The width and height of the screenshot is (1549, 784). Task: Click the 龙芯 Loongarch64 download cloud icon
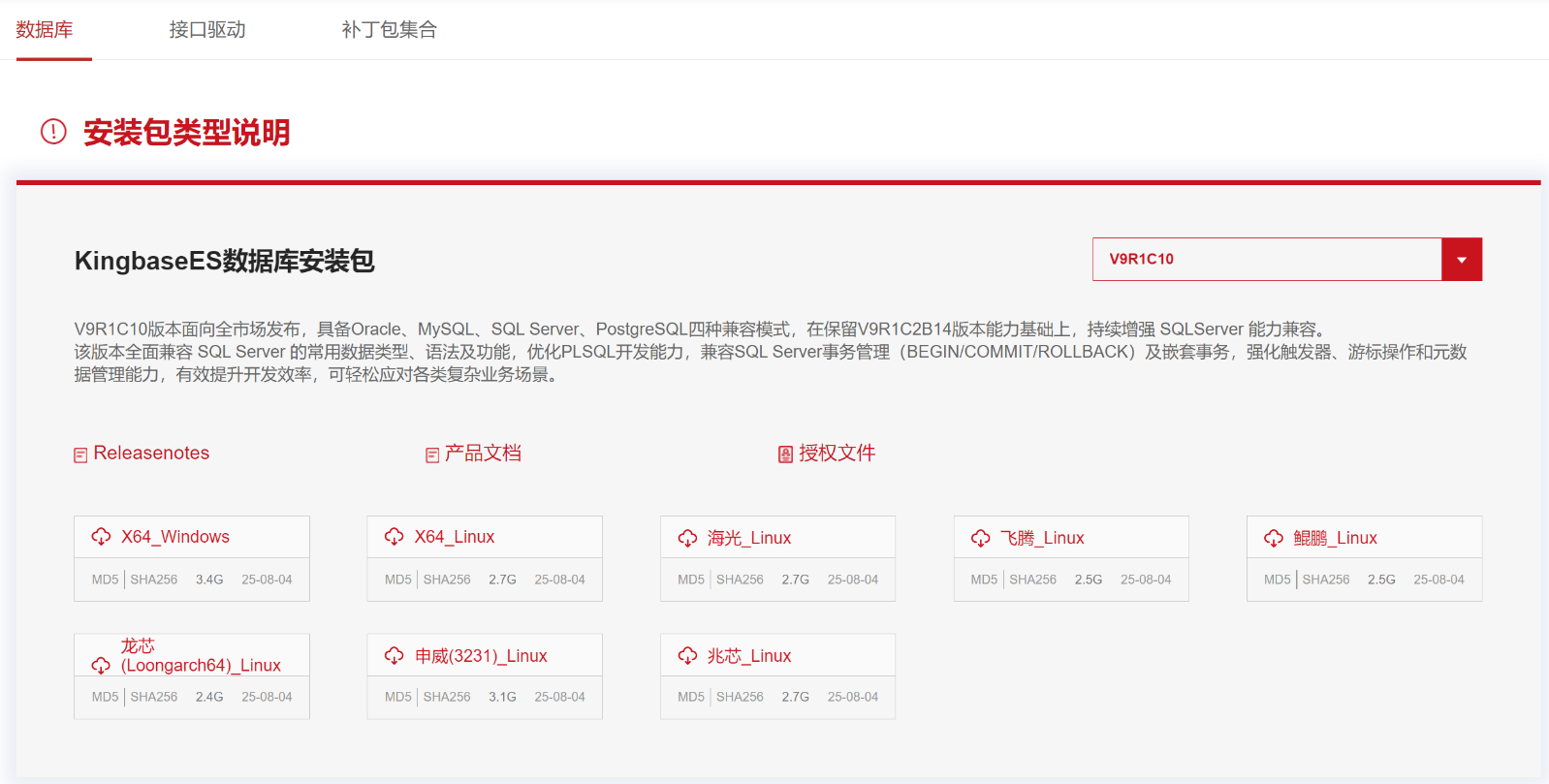point(101,665)
